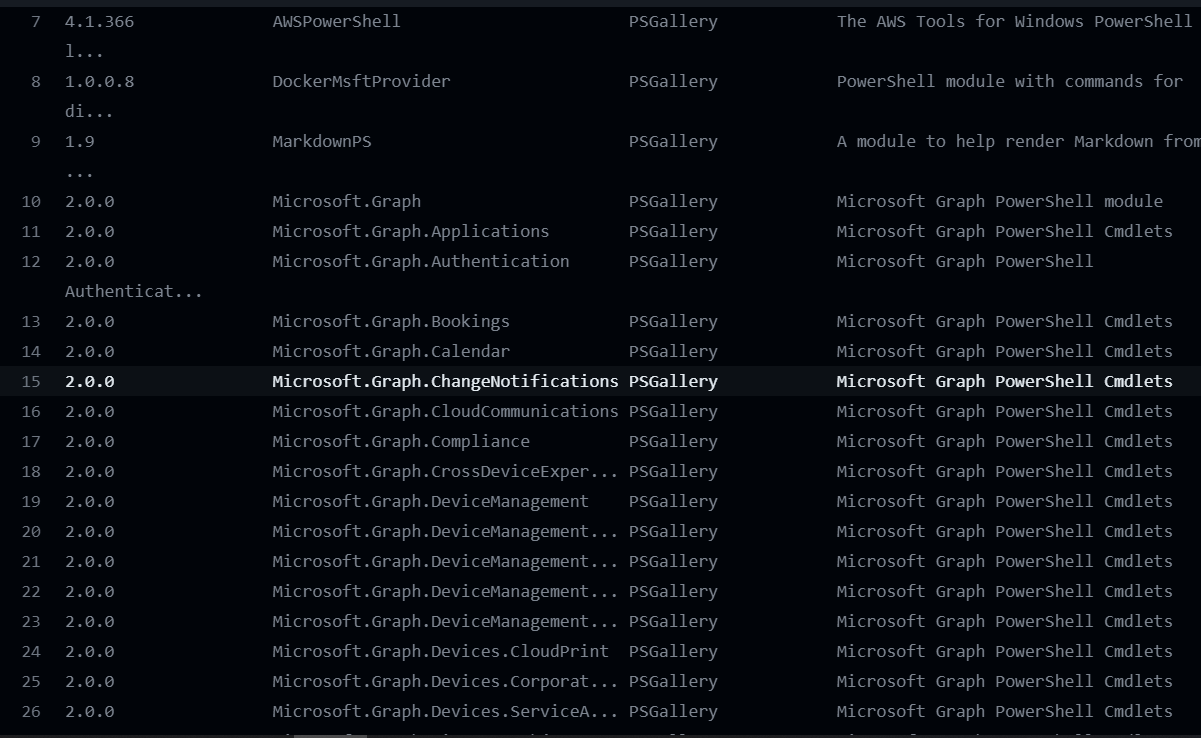Click Microsoft.Graph.DeviceManagement on line 19
The height and width of the screenshot is (738, 1201).
point(429,501)
